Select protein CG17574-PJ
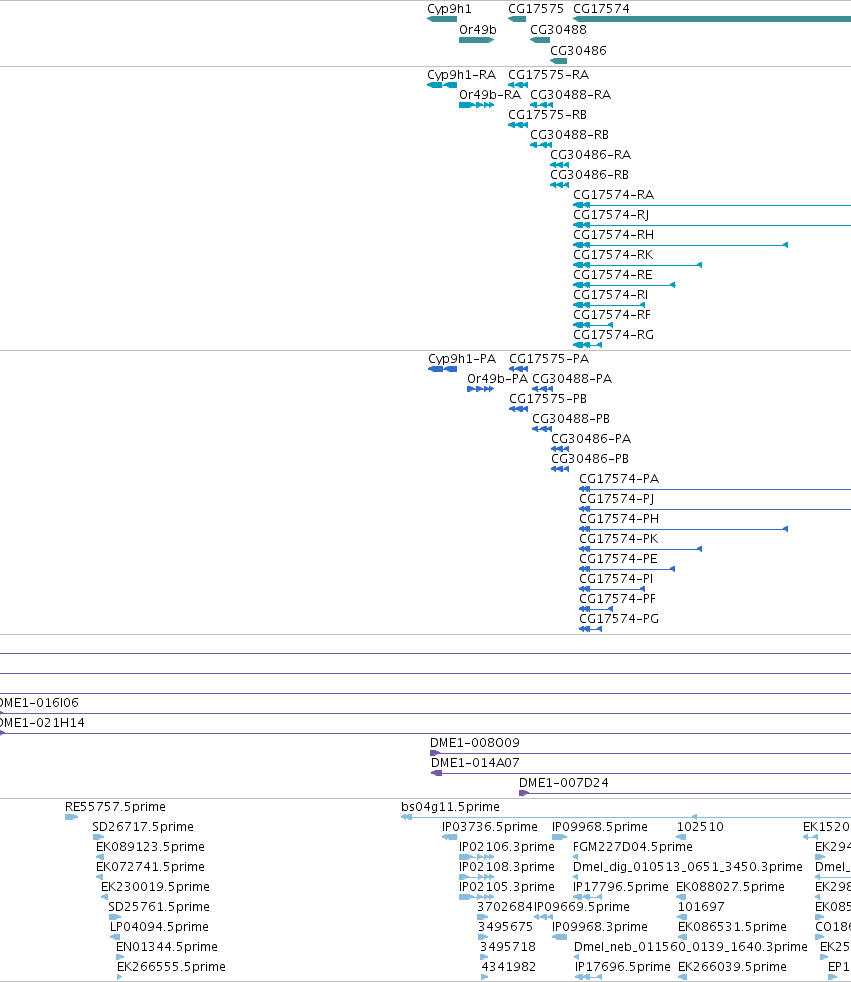The width and height of the screenshot is (851, 982). click(x=617, y=499)
